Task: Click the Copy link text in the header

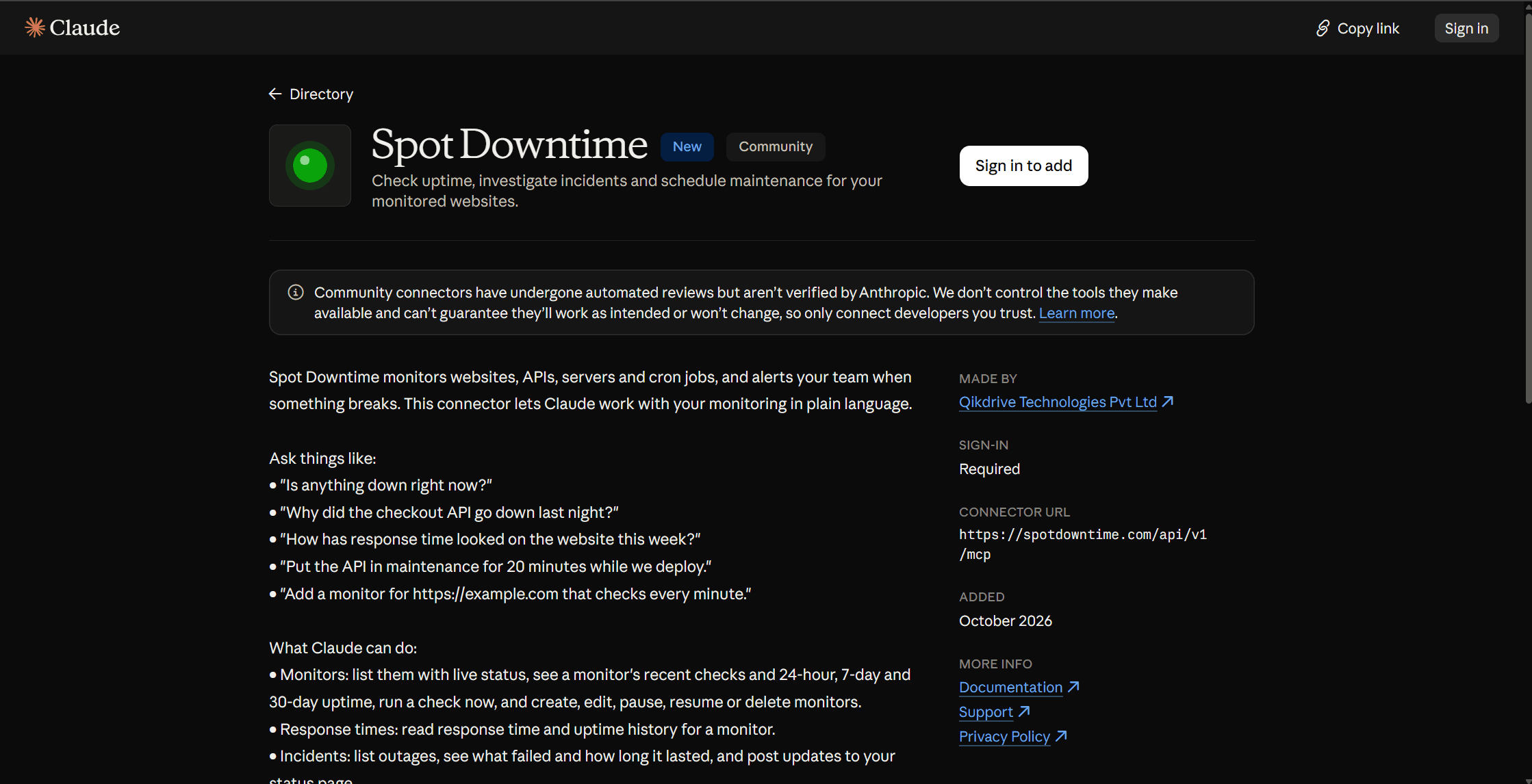Action: (x=1368, y=28)
